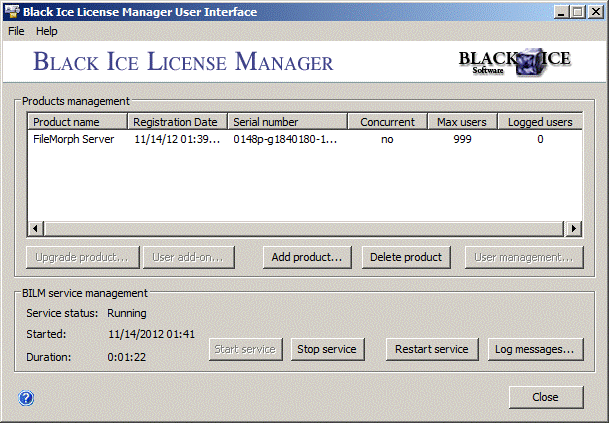Select the FileMorph Server product row

tap(305, 139)
